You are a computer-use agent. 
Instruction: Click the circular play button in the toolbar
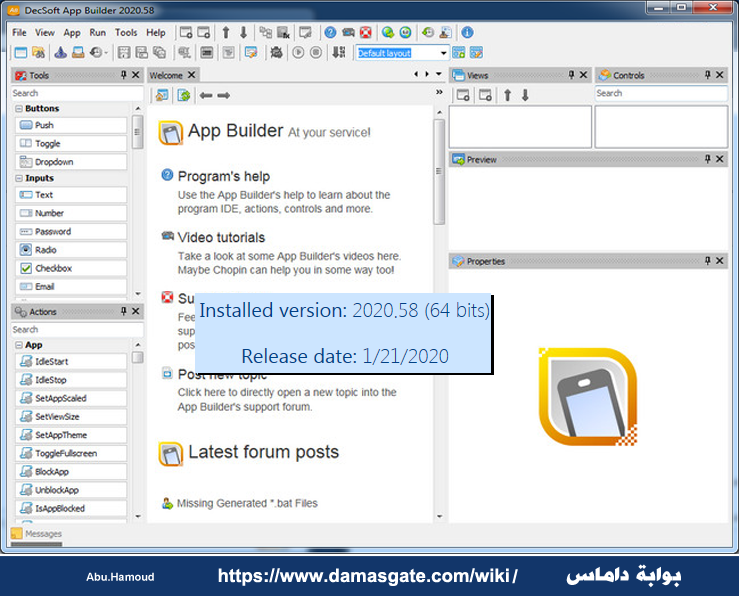click(x=298, y=52)
